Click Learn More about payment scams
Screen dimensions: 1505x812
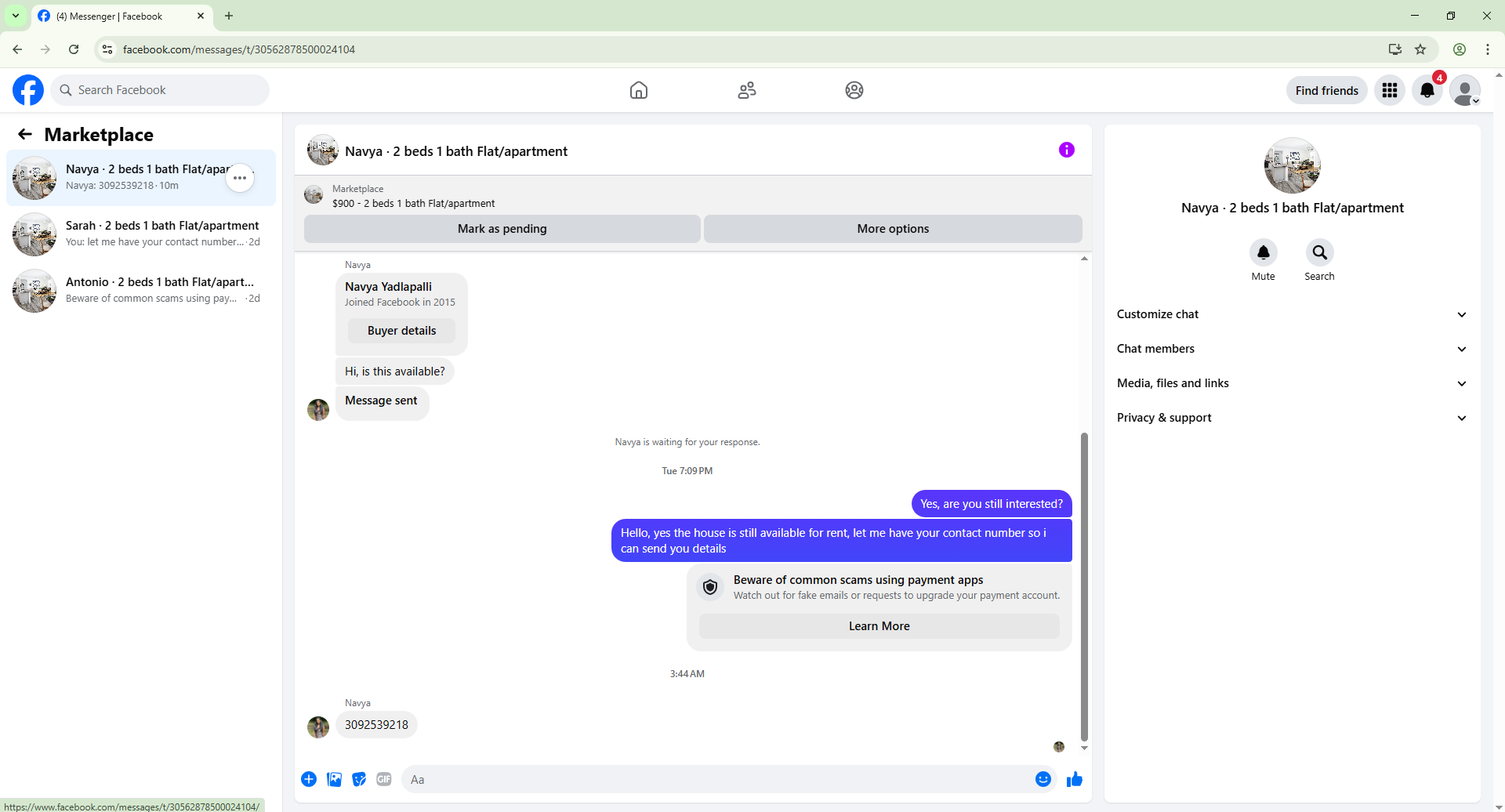tap(879, 626)
